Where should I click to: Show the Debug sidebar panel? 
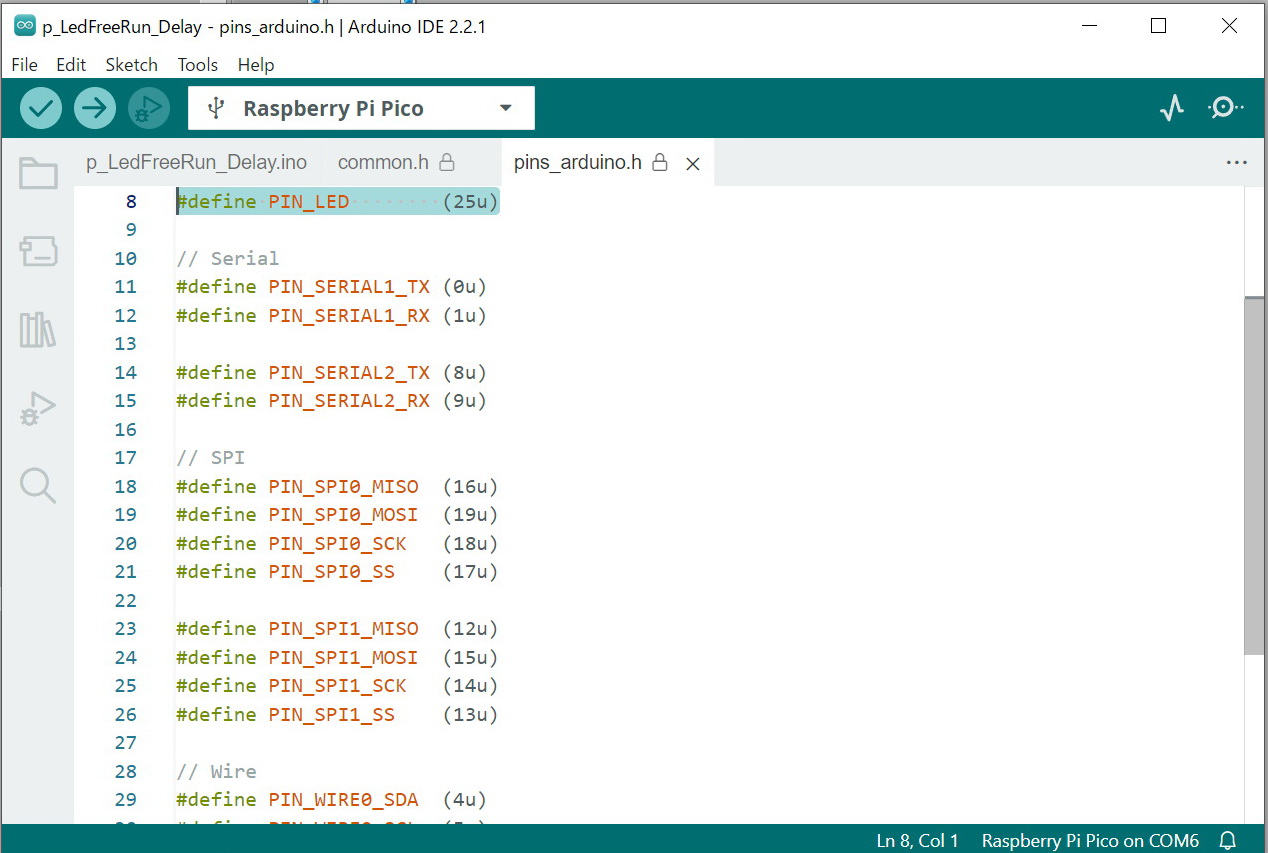coord(38,408)
